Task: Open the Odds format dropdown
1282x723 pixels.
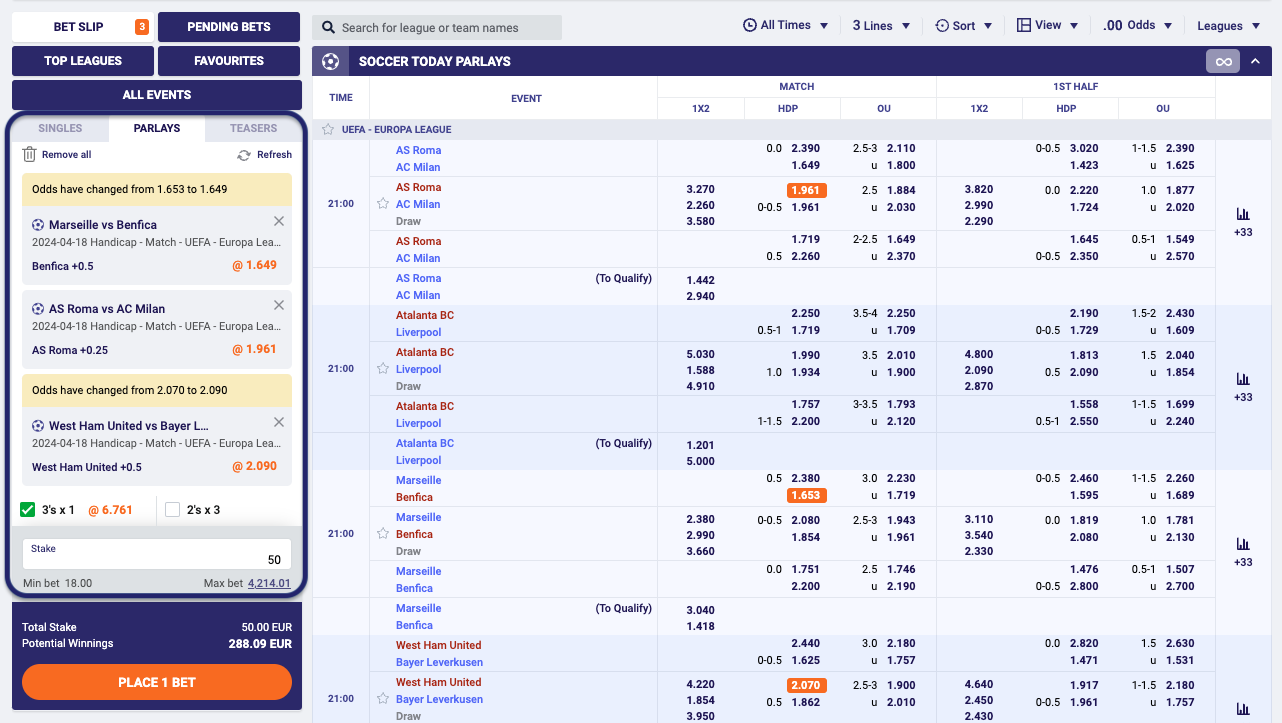Action: point(1136,26)
